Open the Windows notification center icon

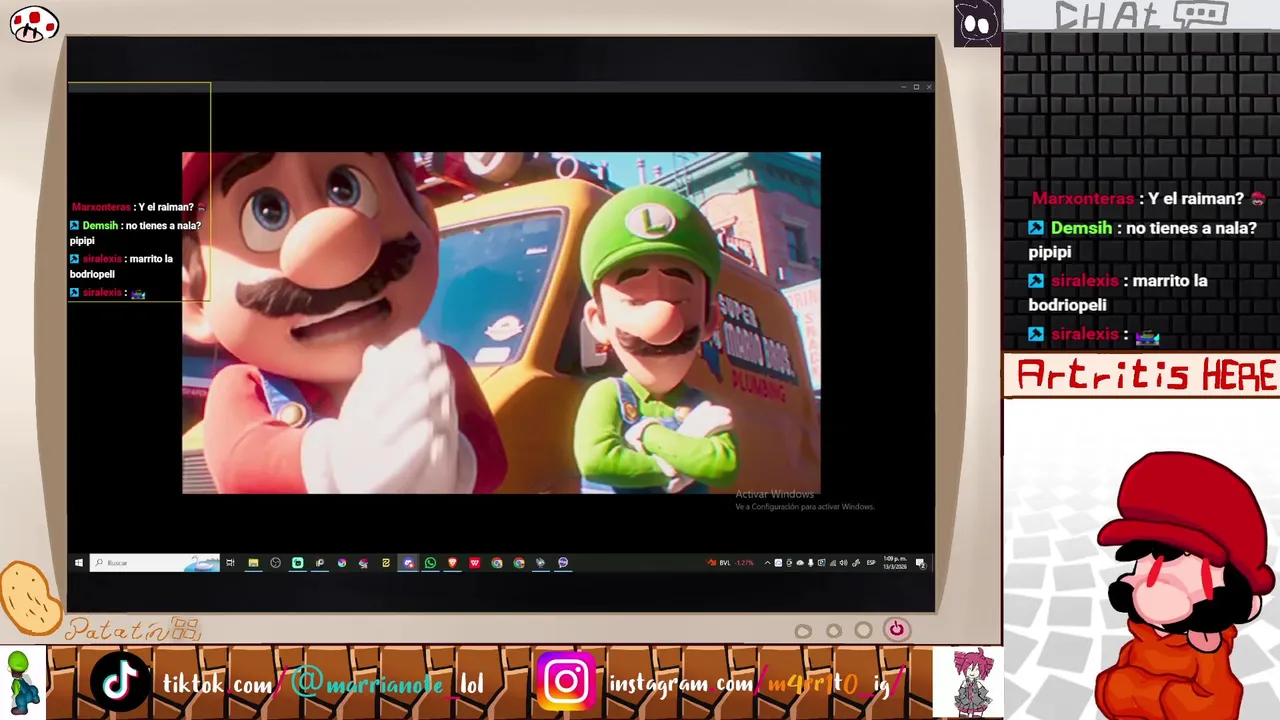tap(920, 563)
